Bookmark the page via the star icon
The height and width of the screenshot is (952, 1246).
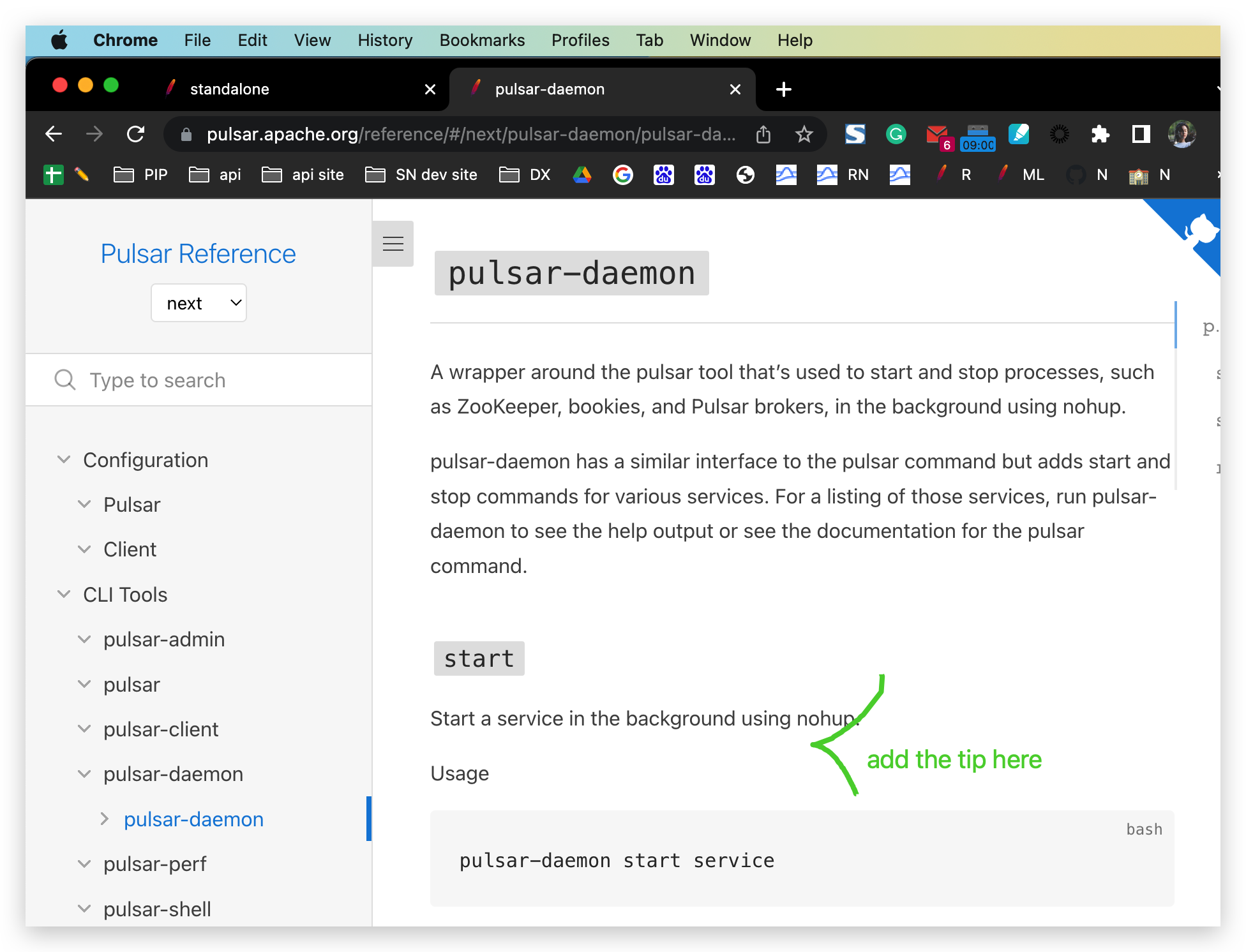(804, 134)
